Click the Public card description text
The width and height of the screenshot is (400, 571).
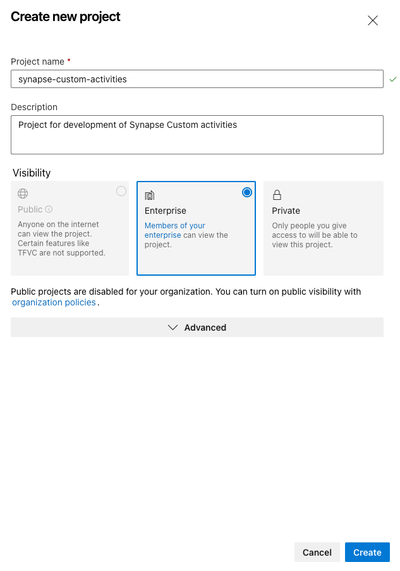coord(61,239)
